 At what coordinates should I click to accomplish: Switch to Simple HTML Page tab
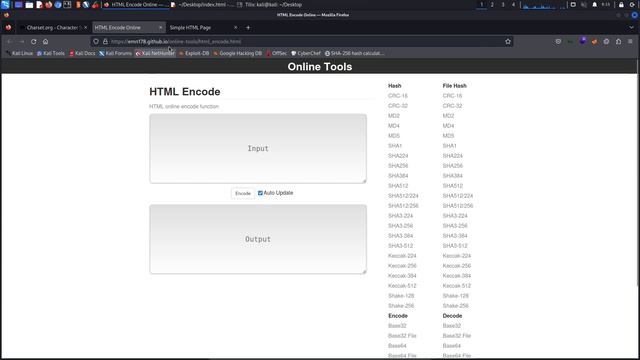(203, 28)
